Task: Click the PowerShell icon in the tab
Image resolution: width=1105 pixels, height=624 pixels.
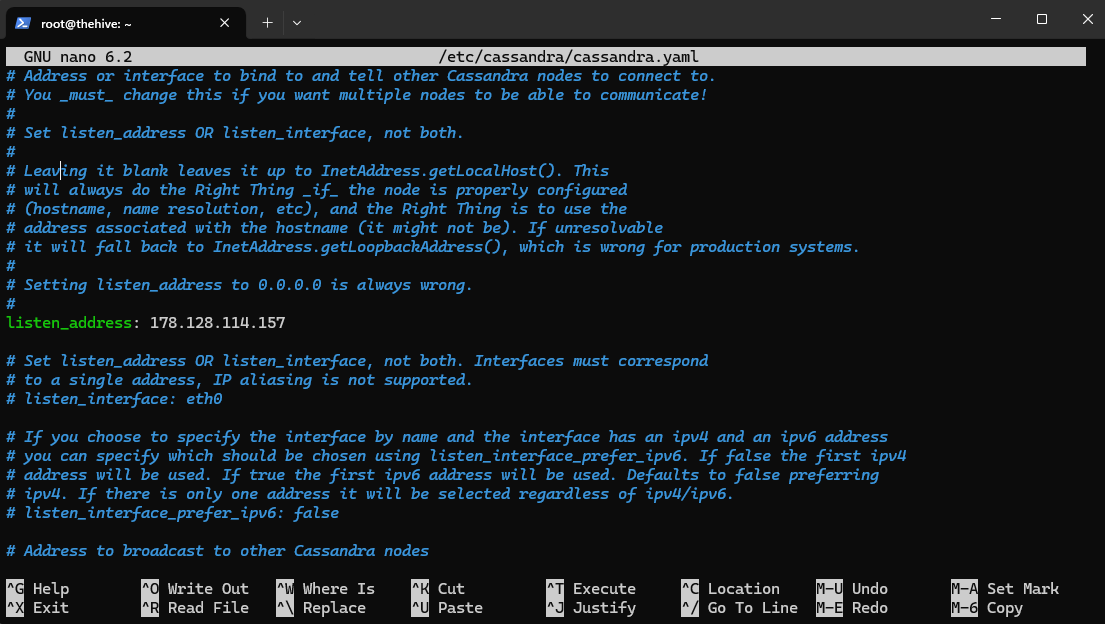Action: (x=23, y=23)
